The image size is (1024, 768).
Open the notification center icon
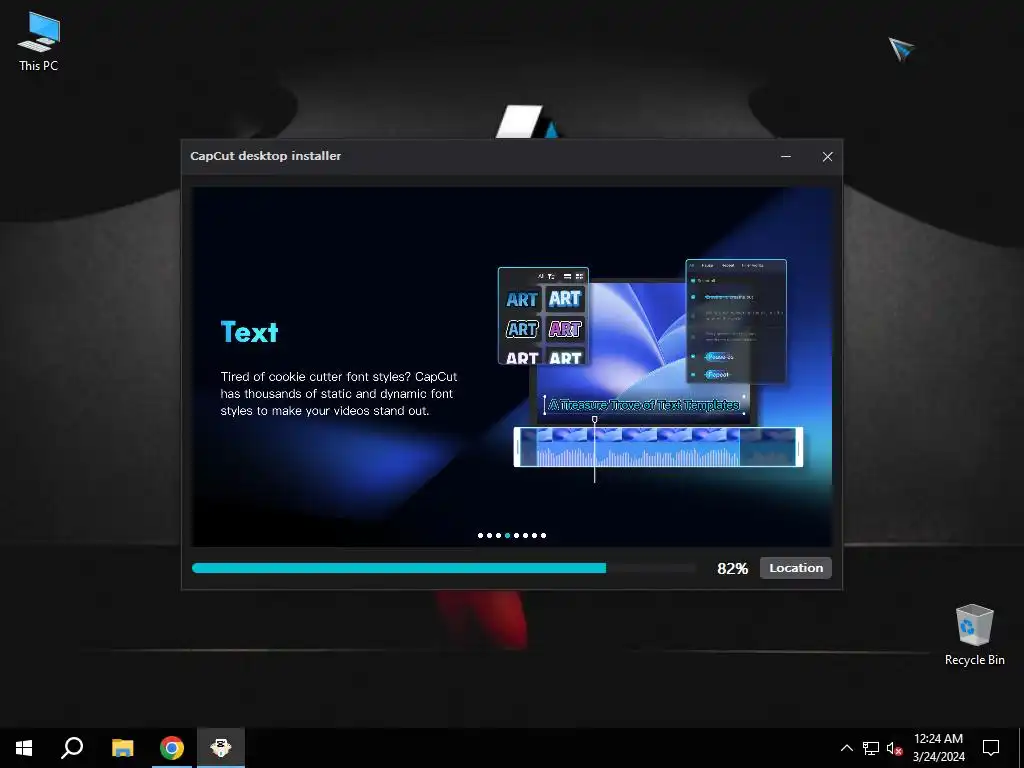[x=991, y=748]
